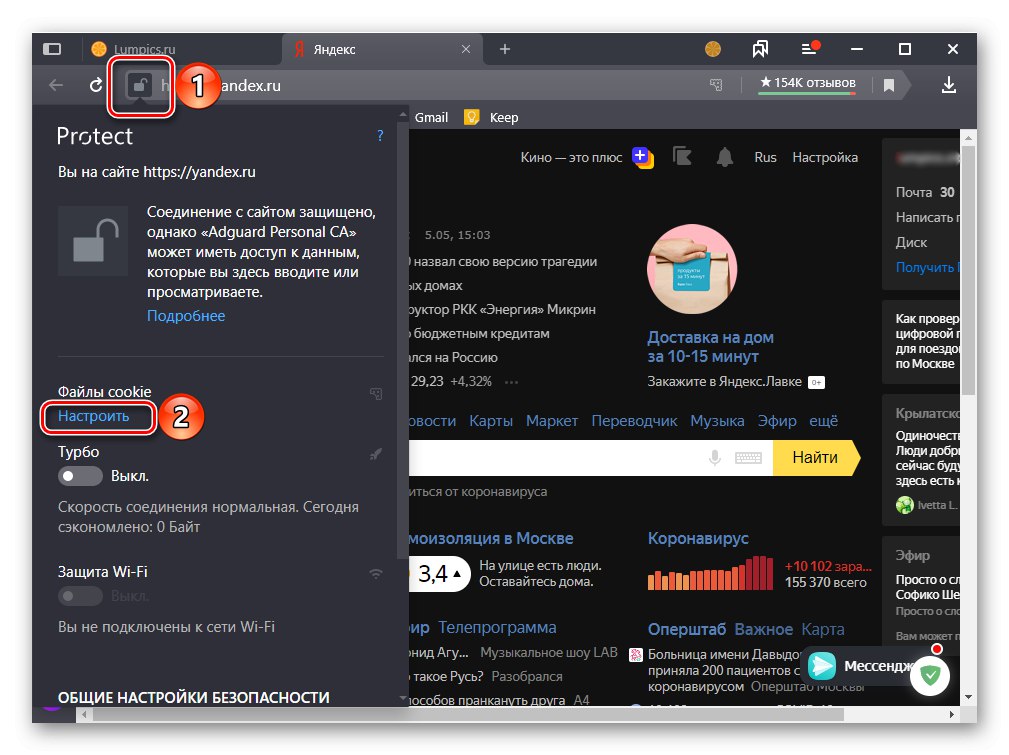Bookmark the page via the flag icon
The image size is (1009, 755).
pos(888,85)
